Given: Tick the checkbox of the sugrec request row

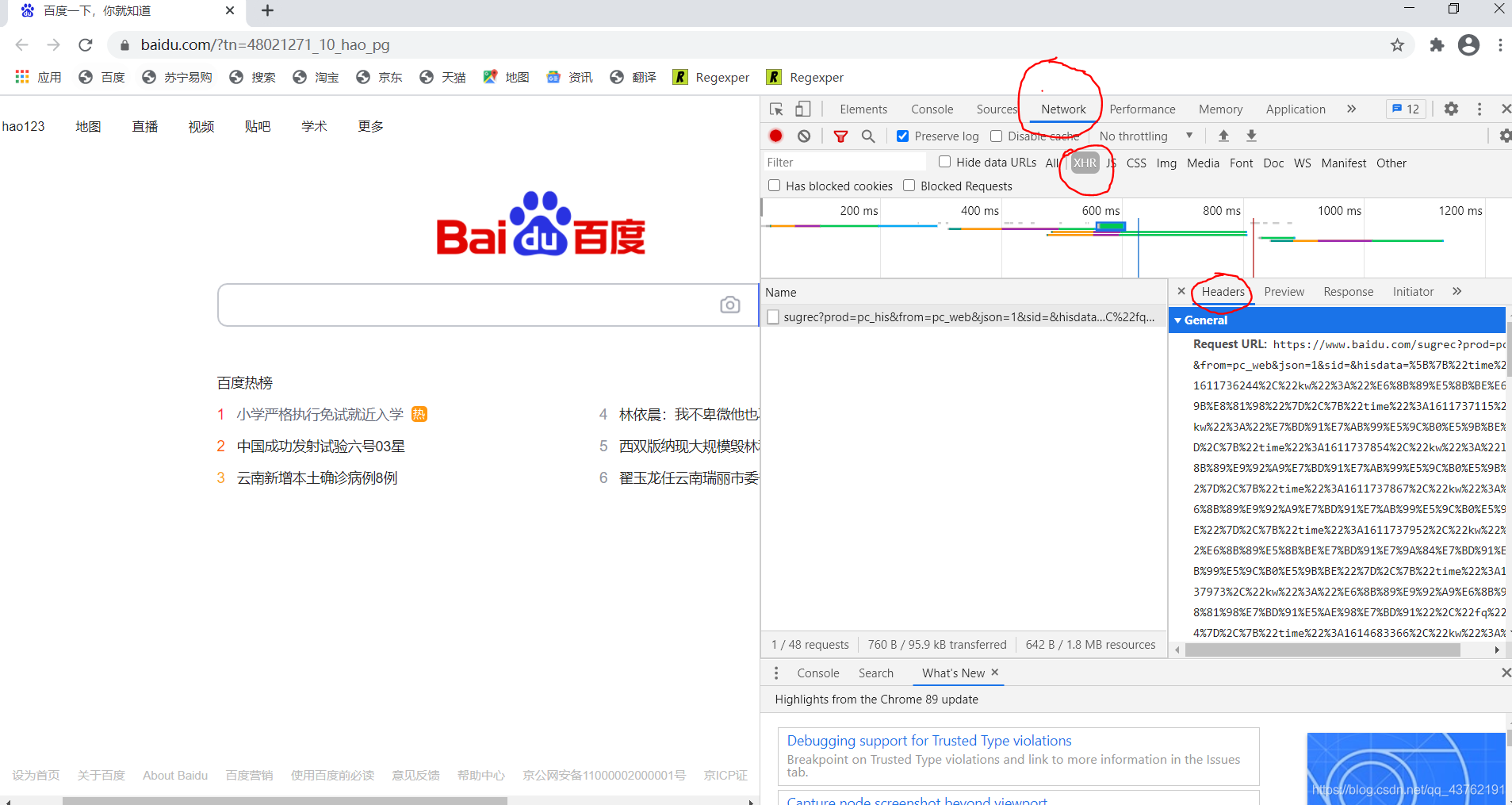Looking at the screenshot, I should [x=774, y=317].
